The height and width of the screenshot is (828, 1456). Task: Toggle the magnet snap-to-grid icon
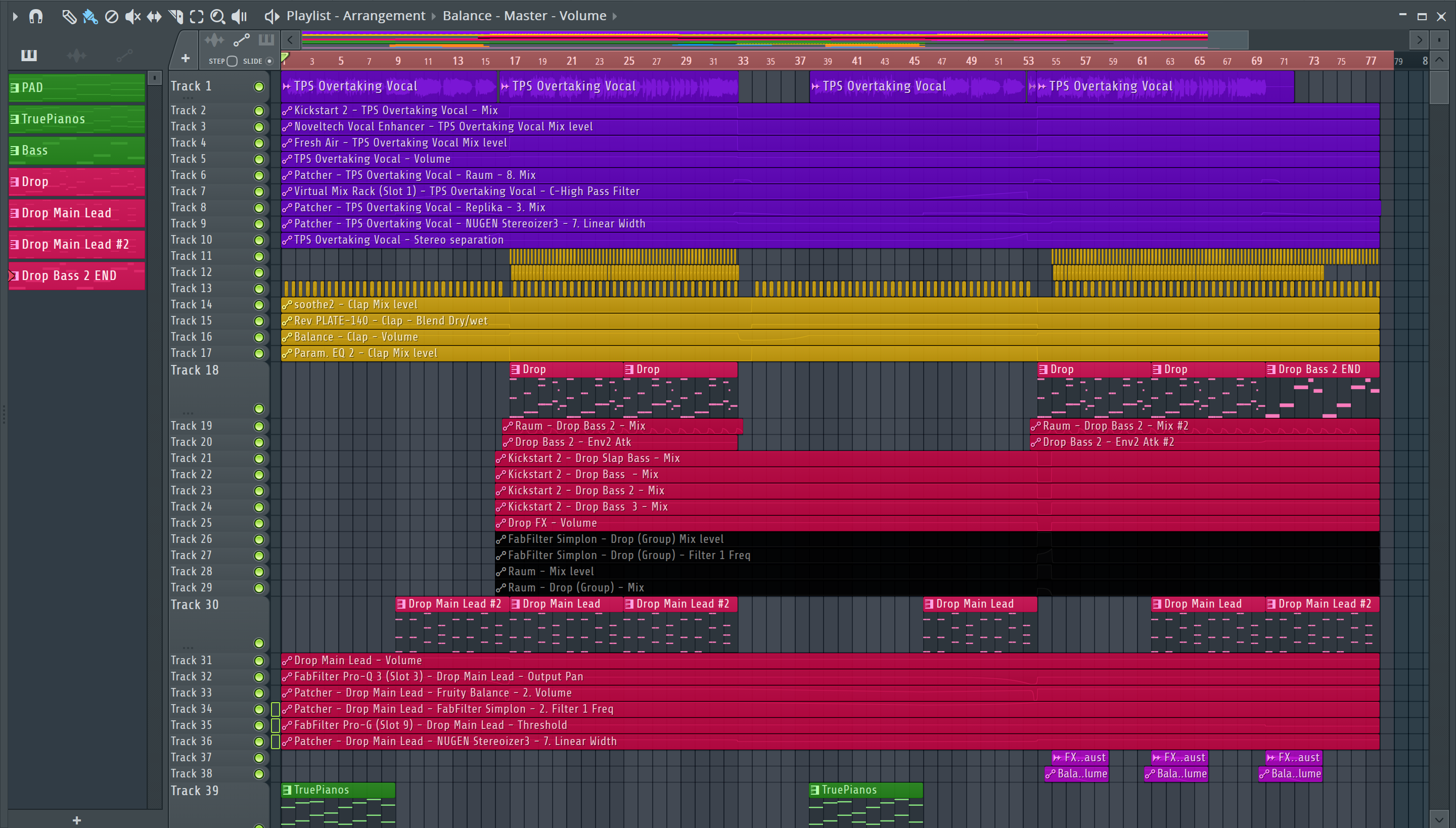pyautogui.click(x=36, y=16)
